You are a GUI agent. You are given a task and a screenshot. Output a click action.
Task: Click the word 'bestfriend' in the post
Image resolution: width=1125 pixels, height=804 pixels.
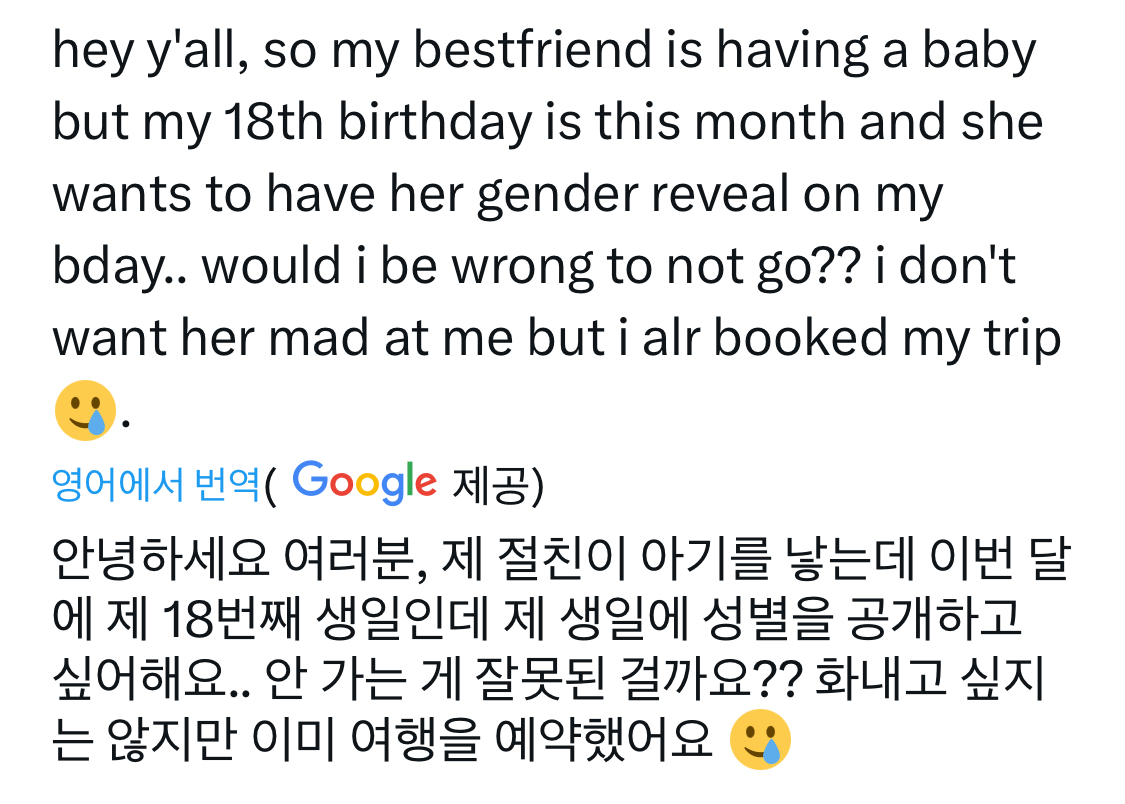pos(533,51)
